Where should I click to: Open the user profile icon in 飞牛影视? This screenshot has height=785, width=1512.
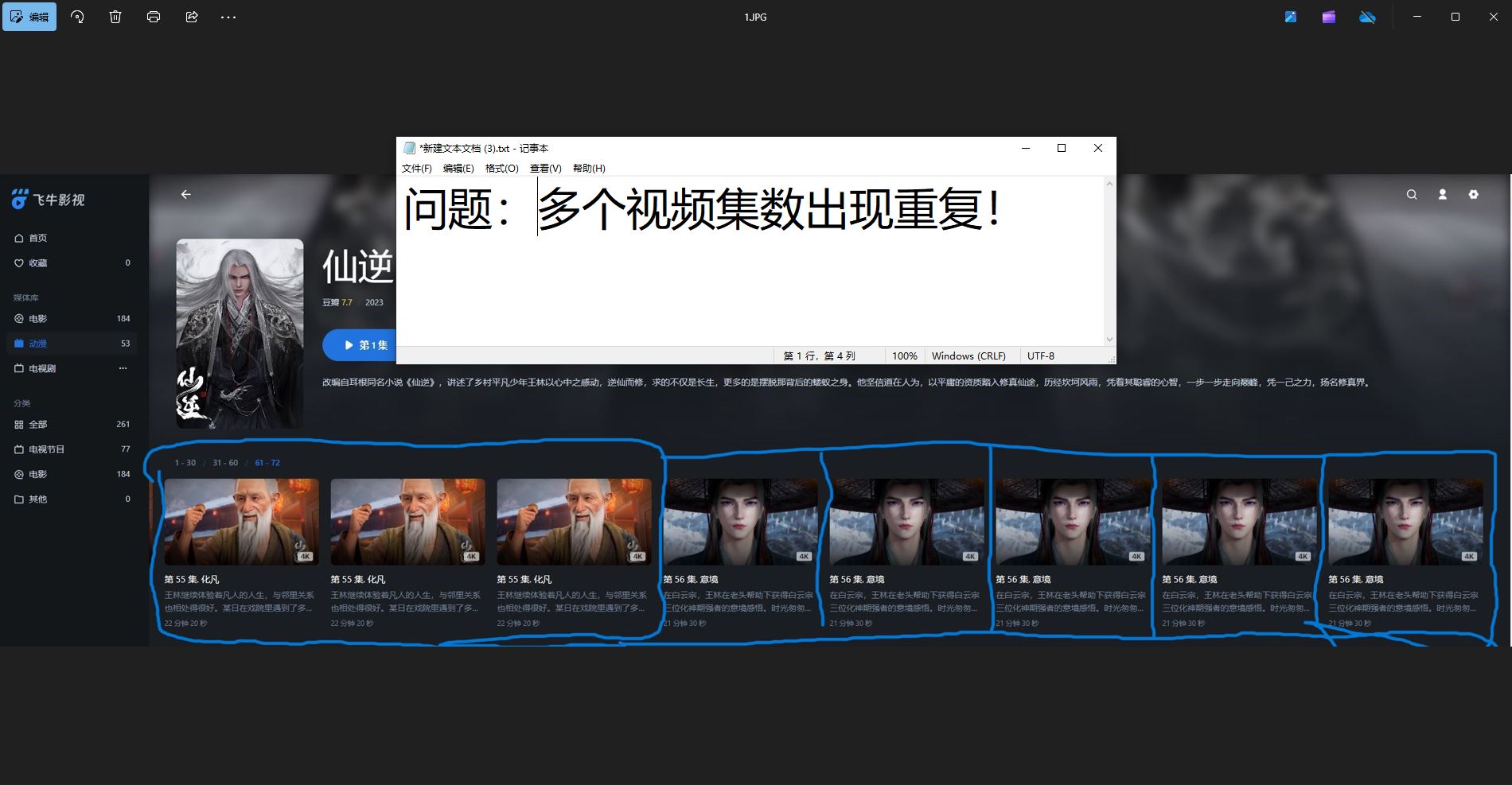click(1442, 194)
